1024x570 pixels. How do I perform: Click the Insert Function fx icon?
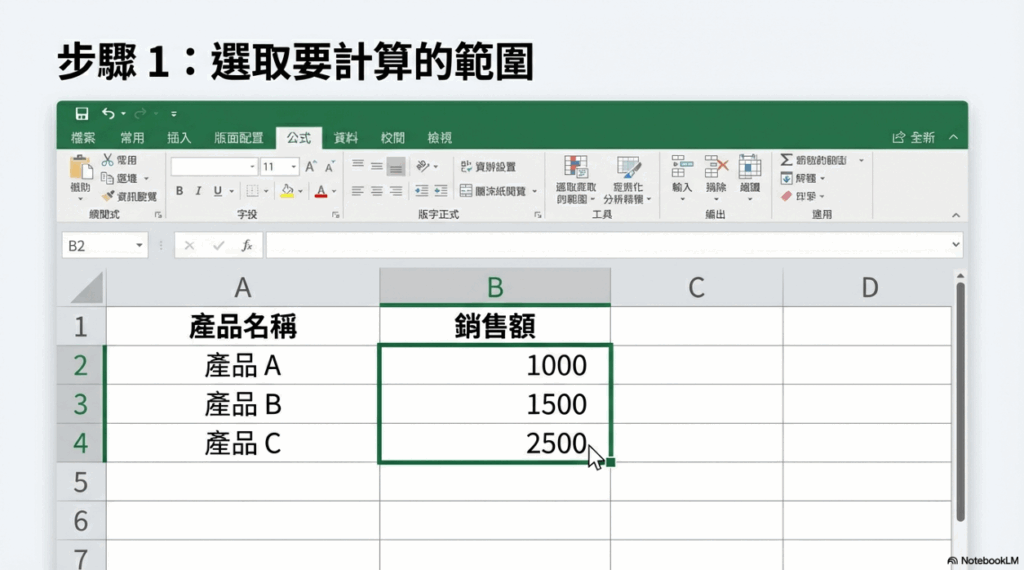(x=247, y=245)
